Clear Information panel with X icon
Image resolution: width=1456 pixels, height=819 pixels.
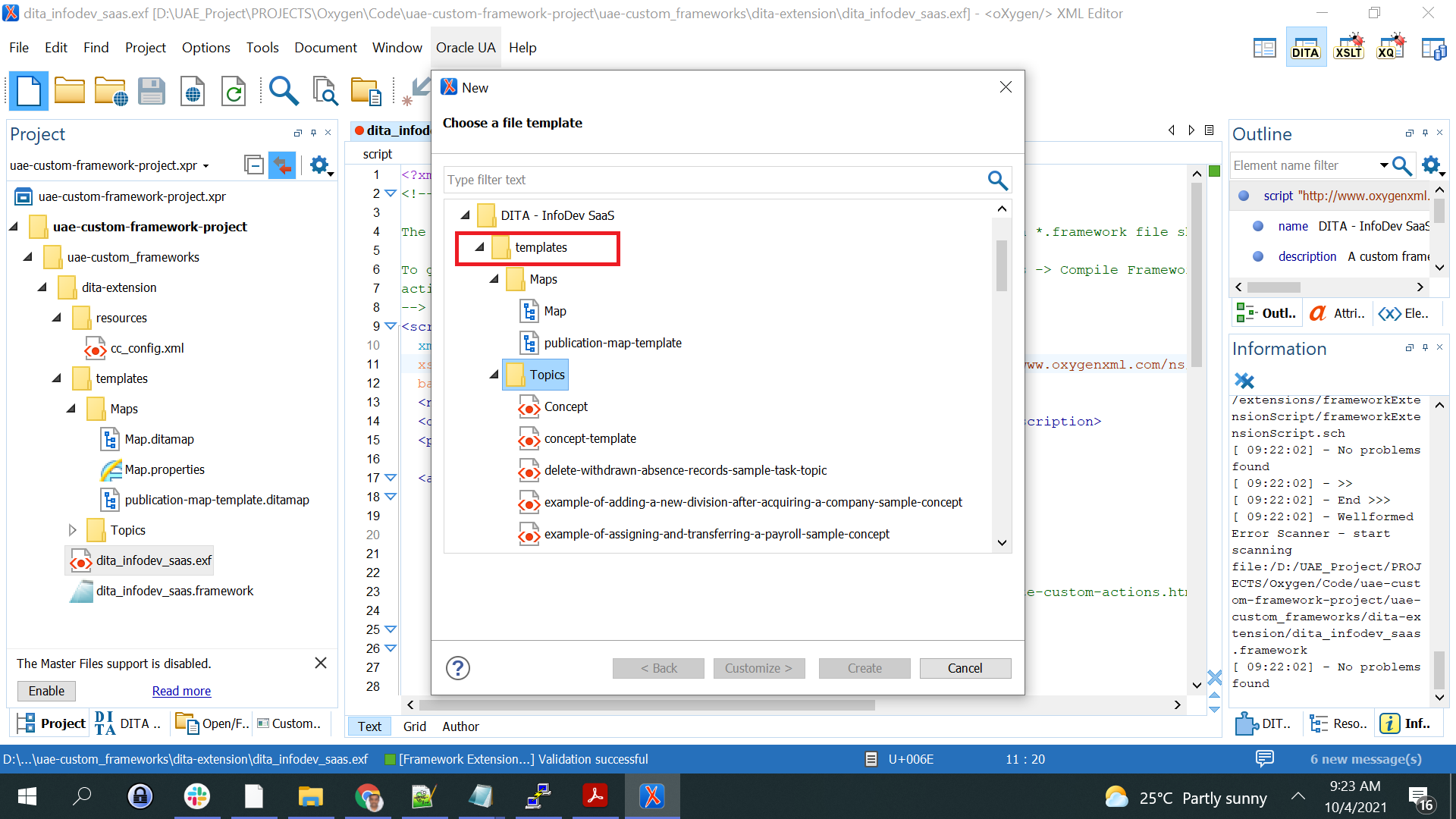1244,381
